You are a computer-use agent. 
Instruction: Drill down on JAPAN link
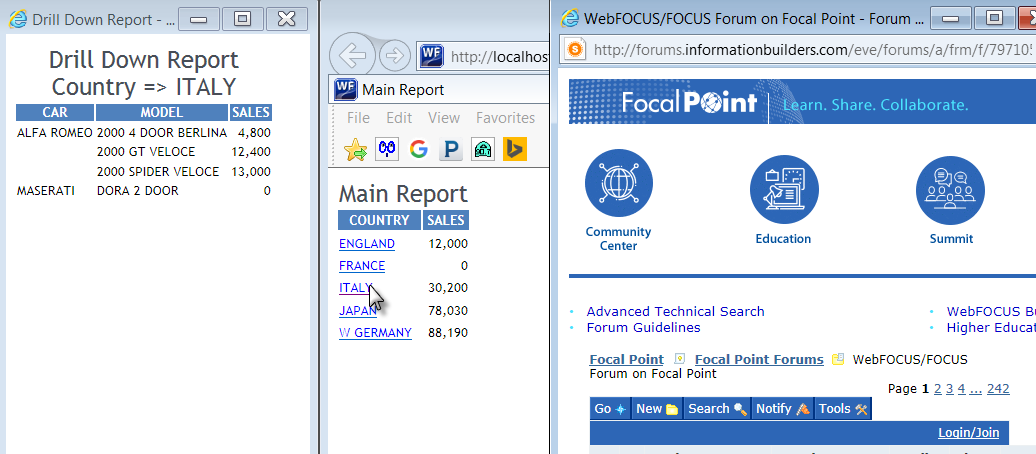pyautogui.click(x=358, y=311)
